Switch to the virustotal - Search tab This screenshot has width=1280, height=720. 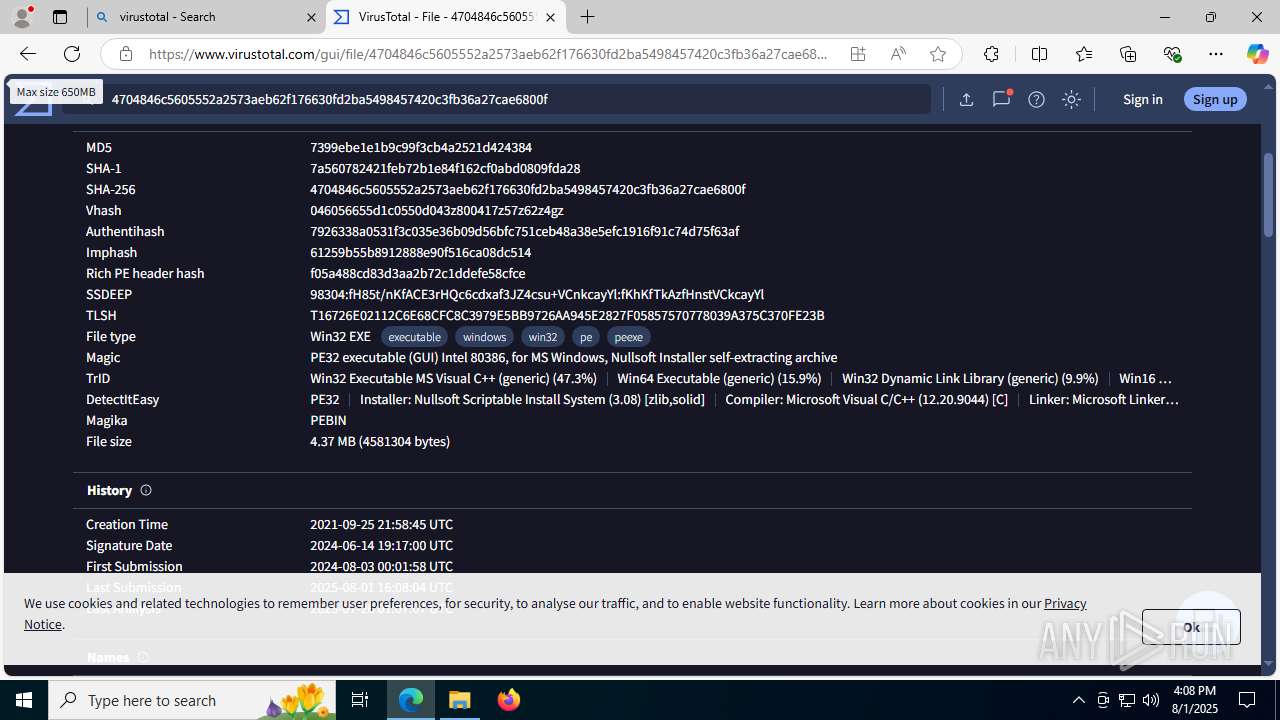[206, 17]
